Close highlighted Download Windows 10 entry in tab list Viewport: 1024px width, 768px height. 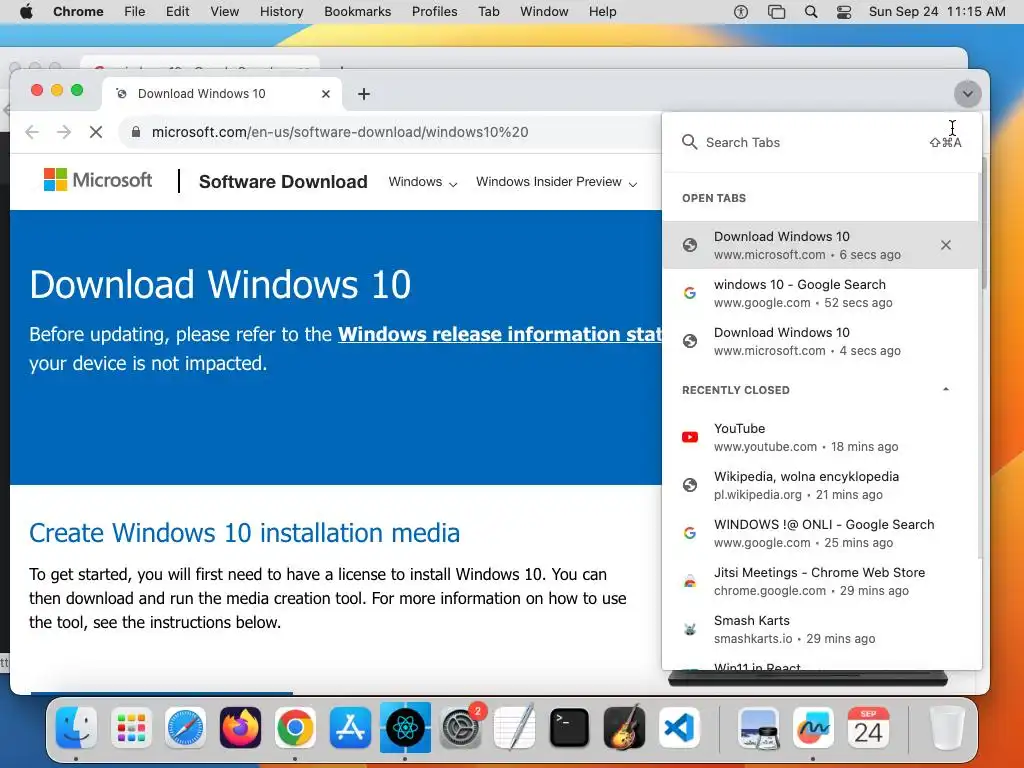coord(946,245)
